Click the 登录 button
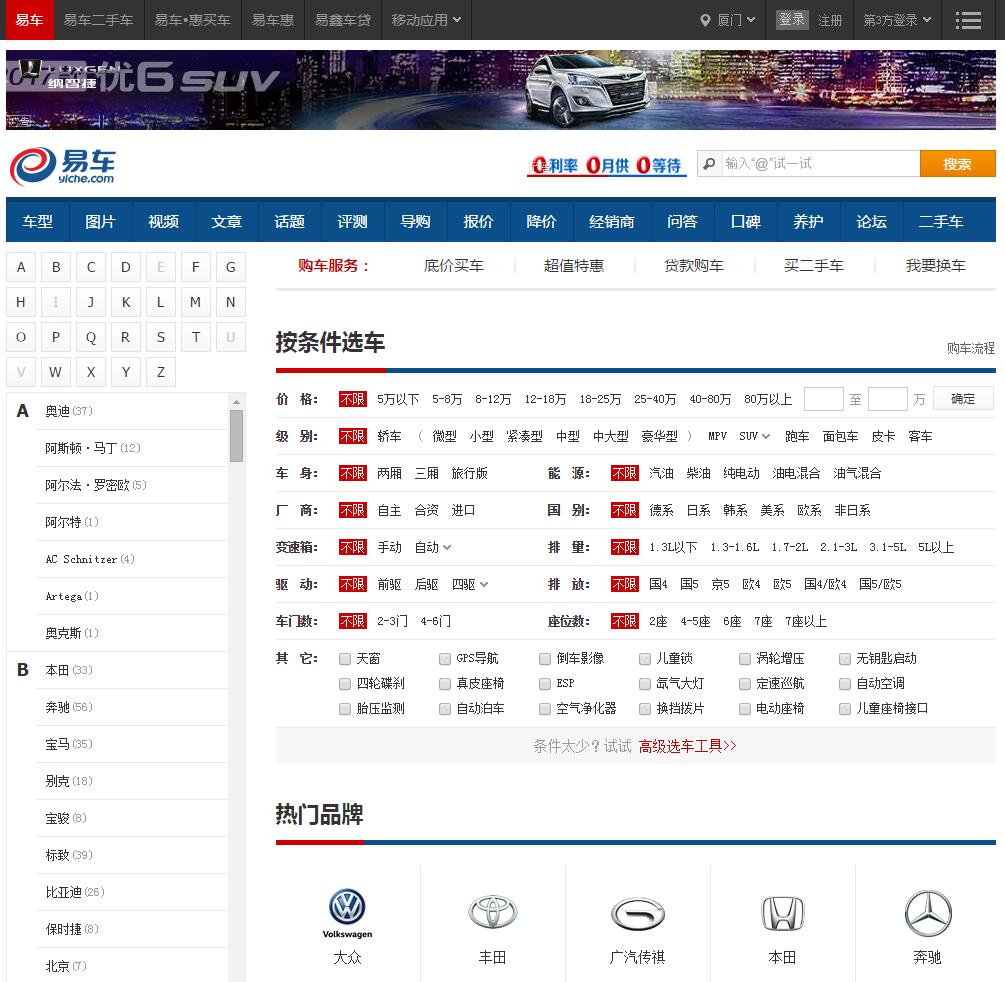This screenshot has height=982, width=1005. pyautogui.click(x=792, y=20)
